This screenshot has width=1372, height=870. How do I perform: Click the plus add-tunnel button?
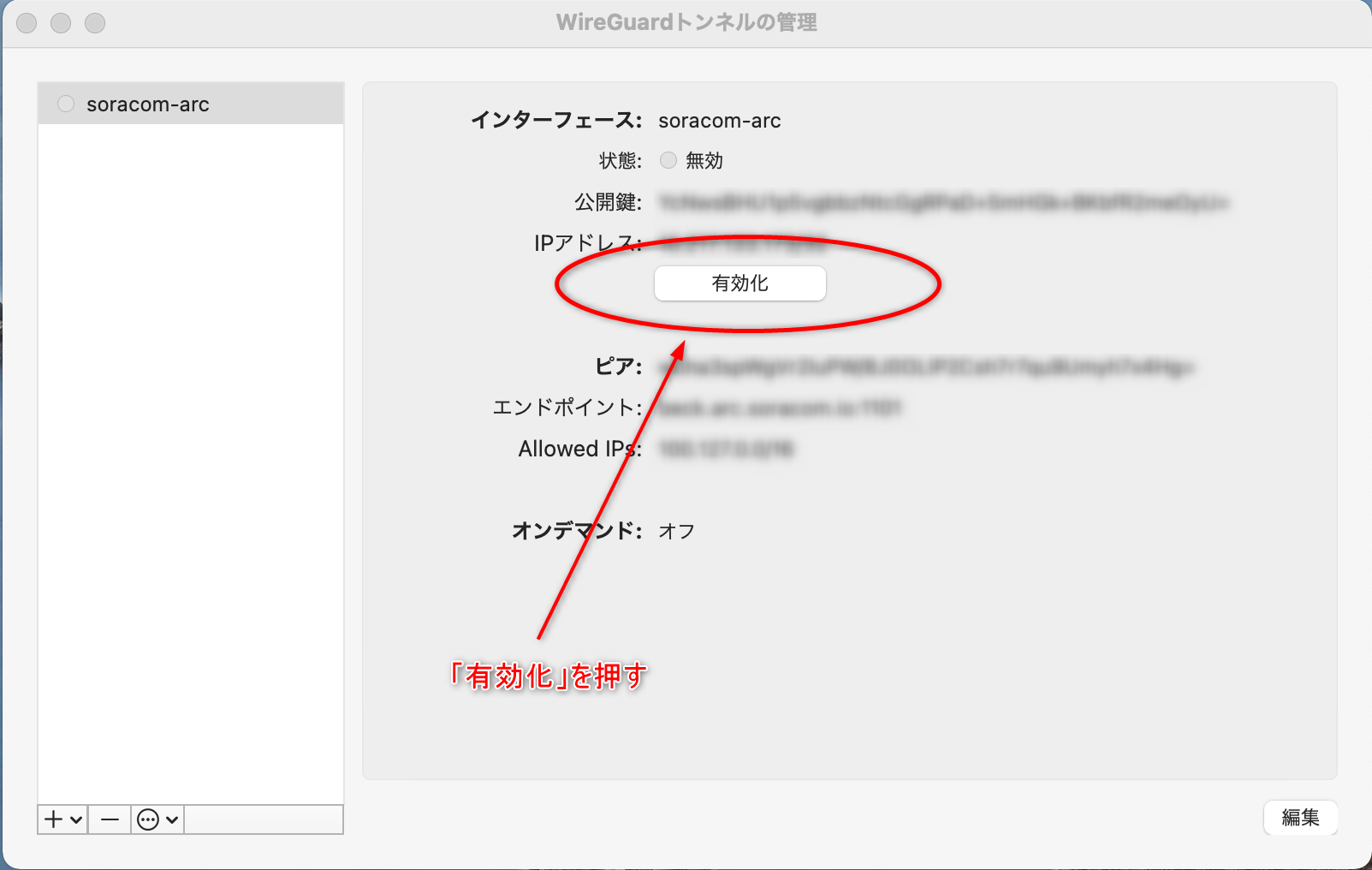pos(54,819)
